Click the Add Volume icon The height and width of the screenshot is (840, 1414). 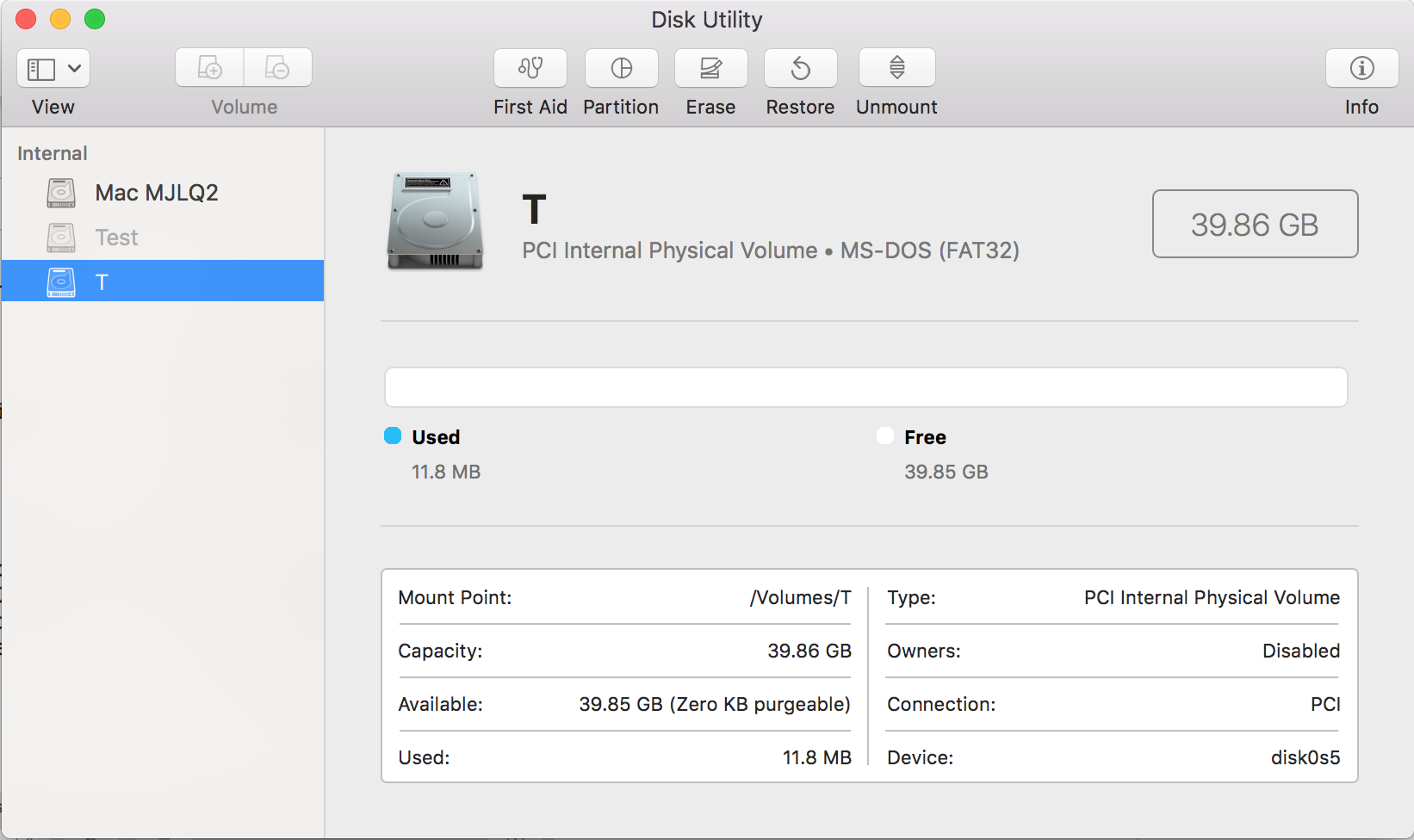coord(209,67)
